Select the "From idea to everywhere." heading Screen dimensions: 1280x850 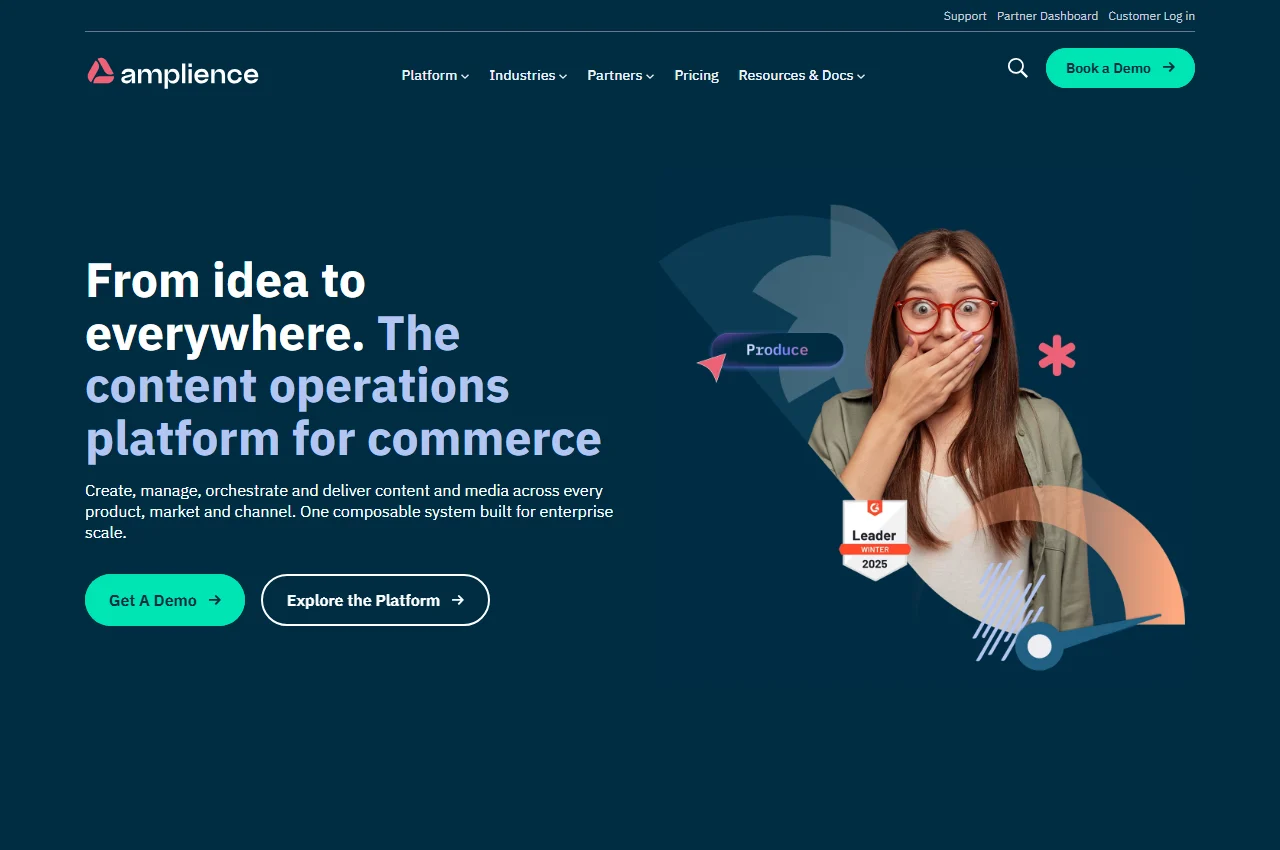pos(226,307)
